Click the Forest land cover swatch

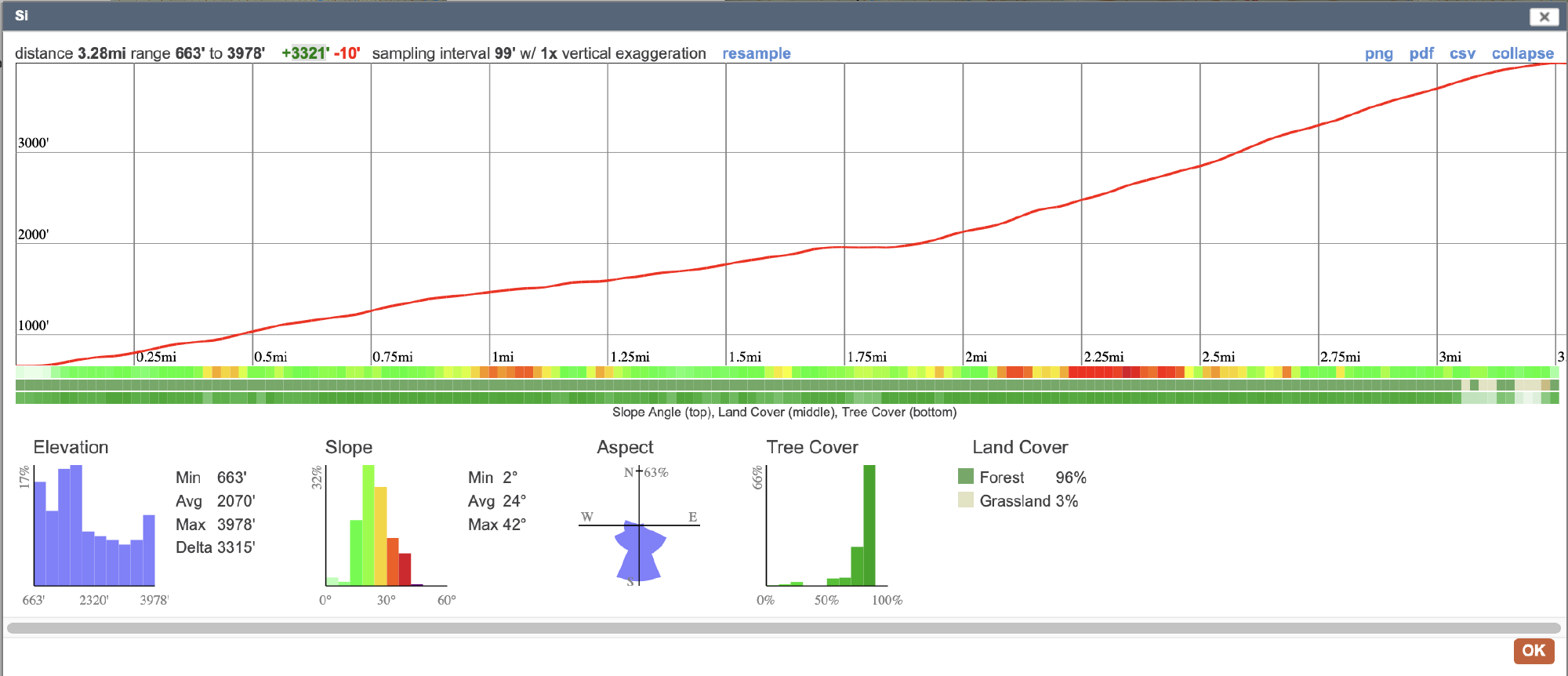(966, 476)
